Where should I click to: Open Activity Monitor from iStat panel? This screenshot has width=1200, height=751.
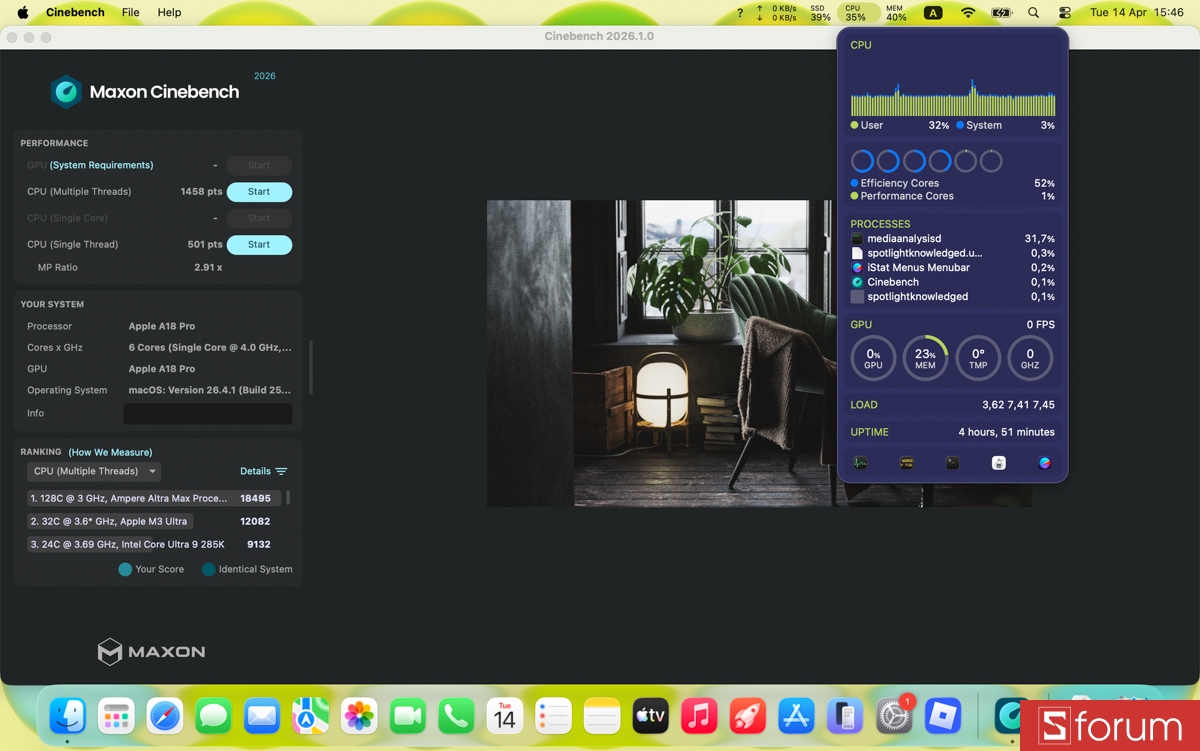coord(860,463)
